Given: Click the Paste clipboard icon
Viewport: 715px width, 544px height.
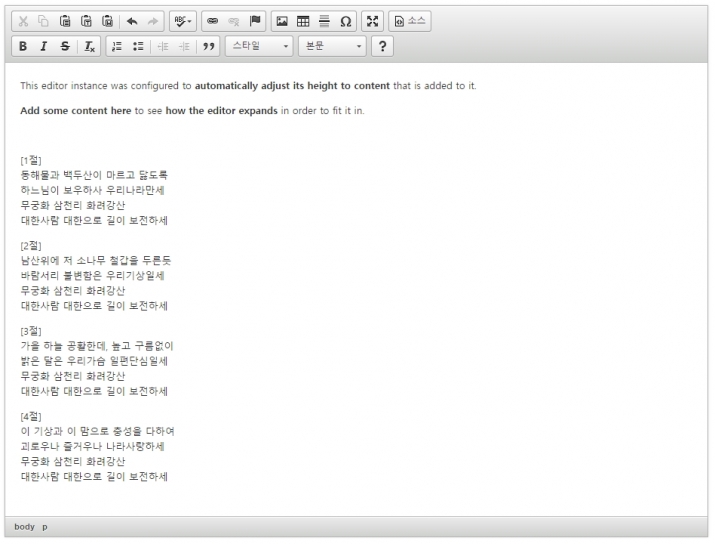Looking at the screenshot, I should [65, 21].
